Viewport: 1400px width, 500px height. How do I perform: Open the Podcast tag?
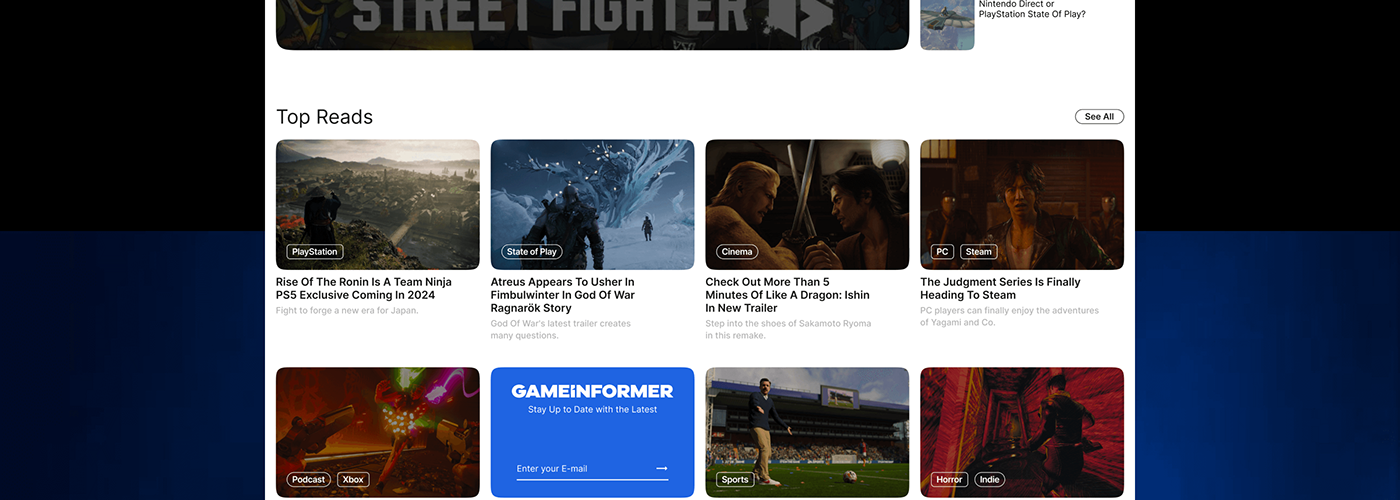[x=309, y=480]
